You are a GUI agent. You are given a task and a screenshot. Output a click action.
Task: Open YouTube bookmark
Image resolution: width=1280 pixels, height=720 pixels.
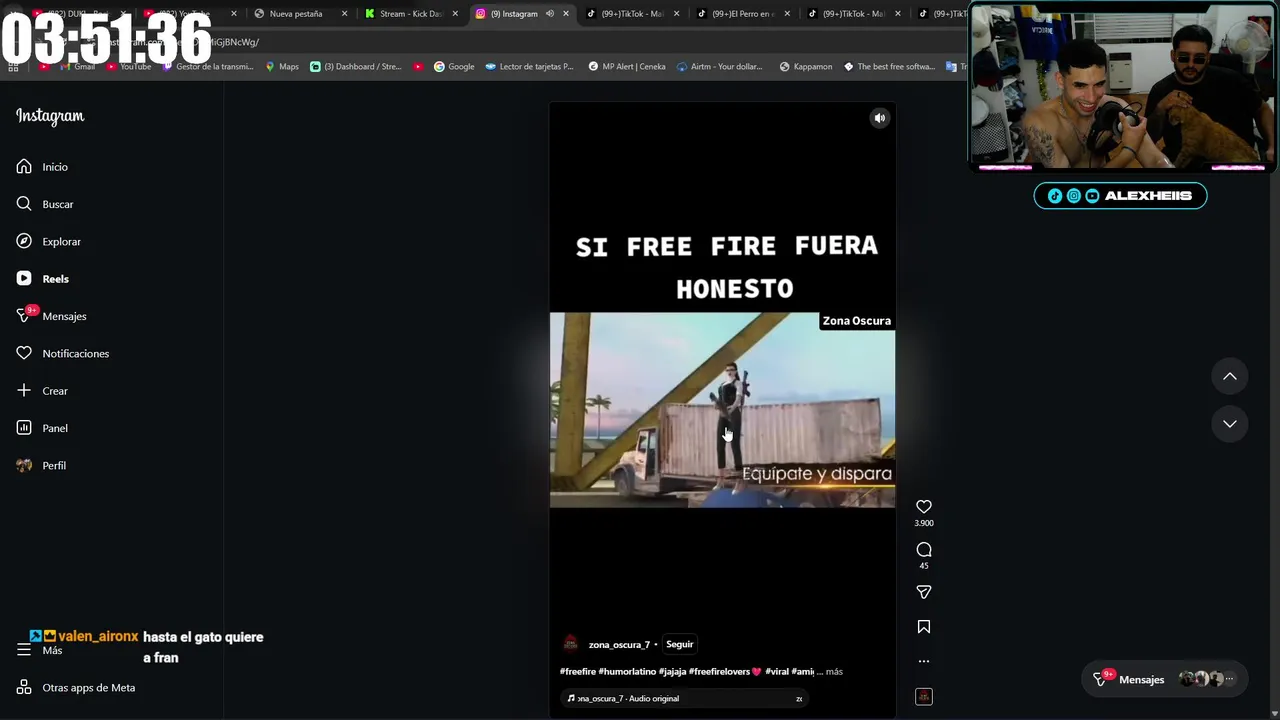128,67
